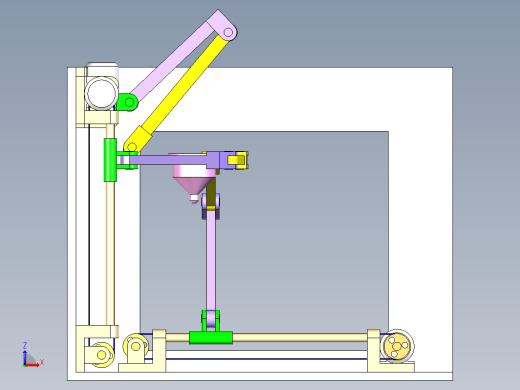Select the green slider block on the horizontal rod

(x=211, y=338)
